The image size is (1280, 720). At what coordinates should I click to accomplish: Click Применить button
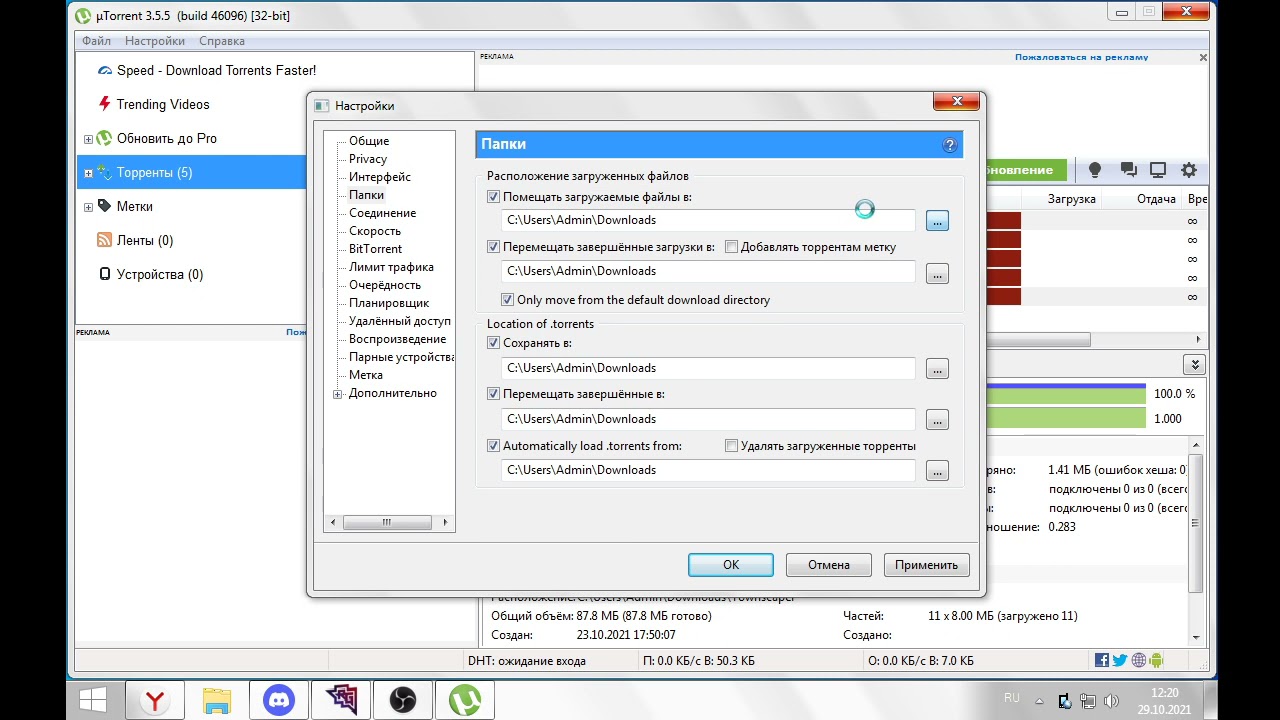point(927,565)
